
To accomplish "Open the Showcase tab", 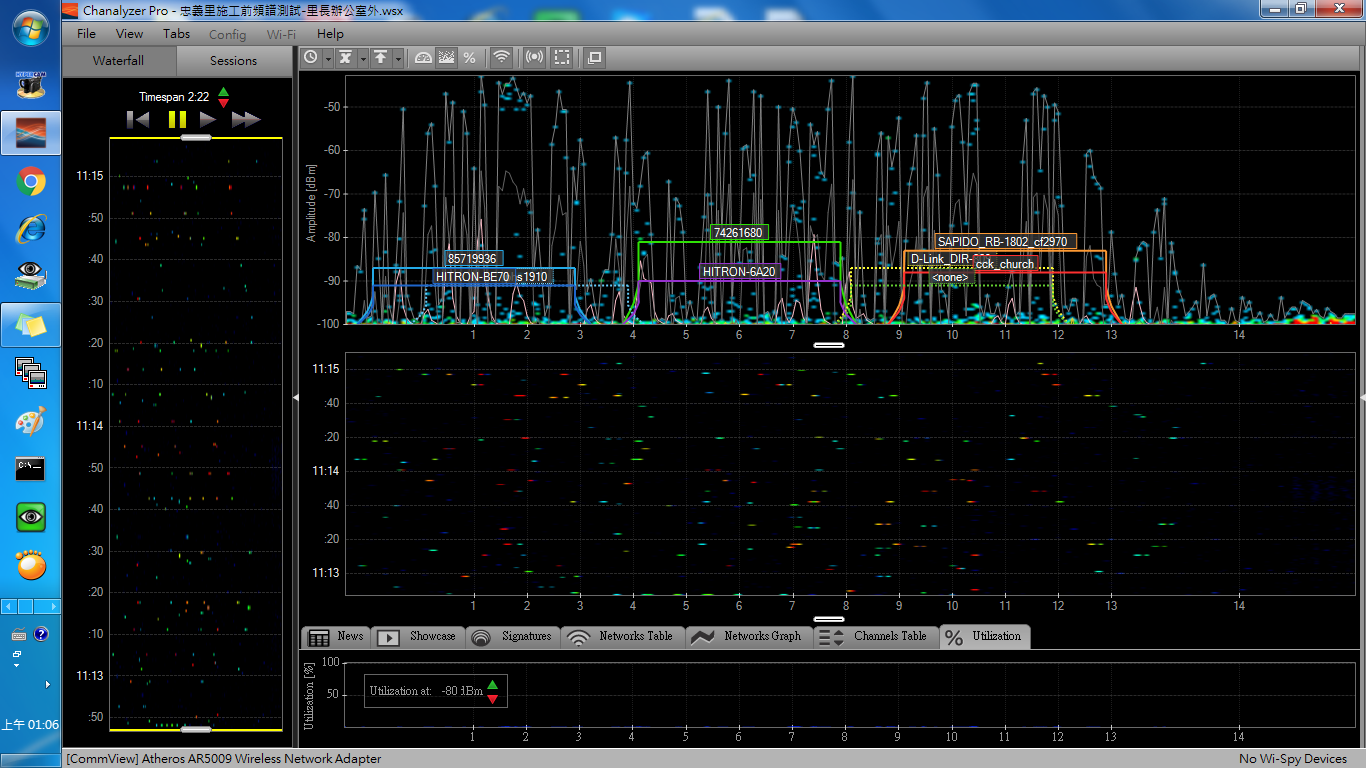I will [x=417, y=637].
